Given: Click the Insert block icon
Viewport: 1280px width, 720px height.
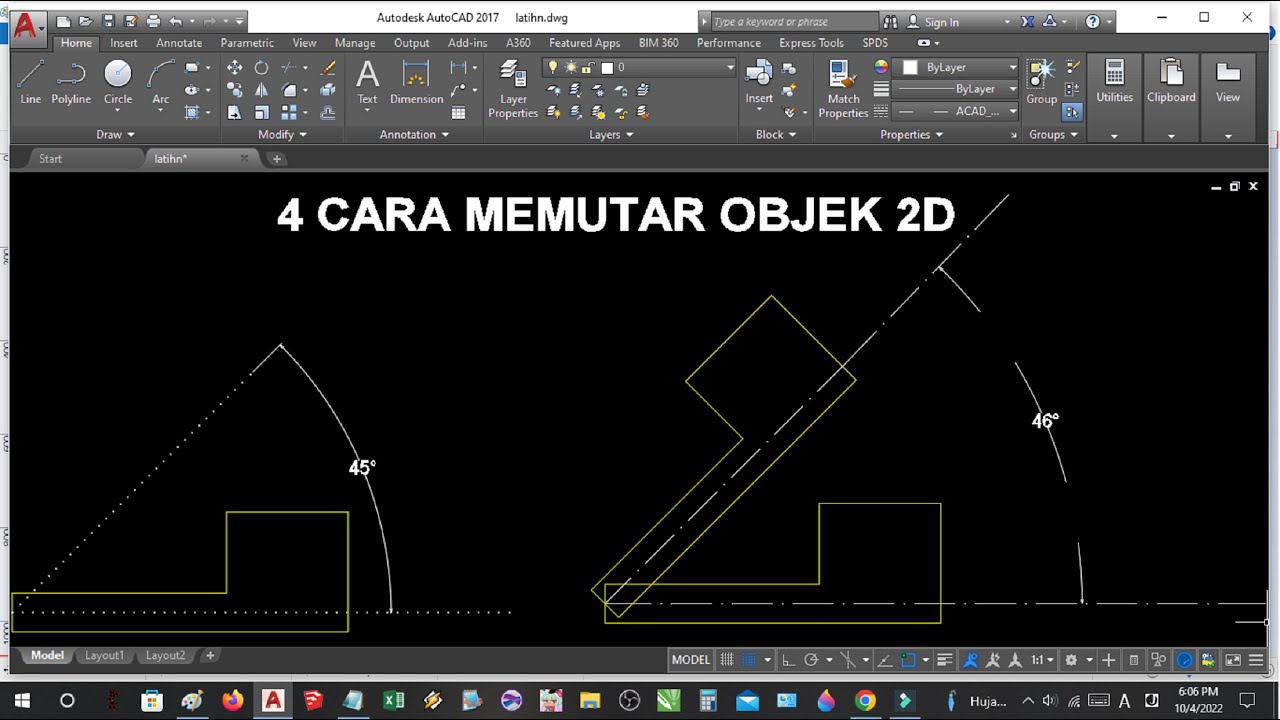Looking at the screenshot, I should click(x=759, y=81).
